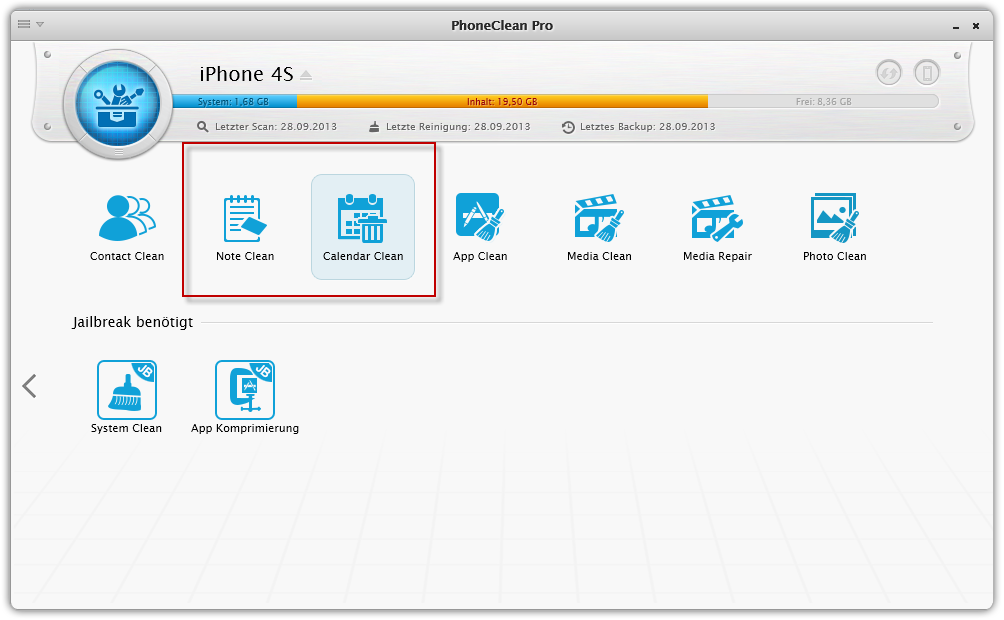Go back with the left arrow
Viewport: 1004px width, 620px height.
coord(29,386)
